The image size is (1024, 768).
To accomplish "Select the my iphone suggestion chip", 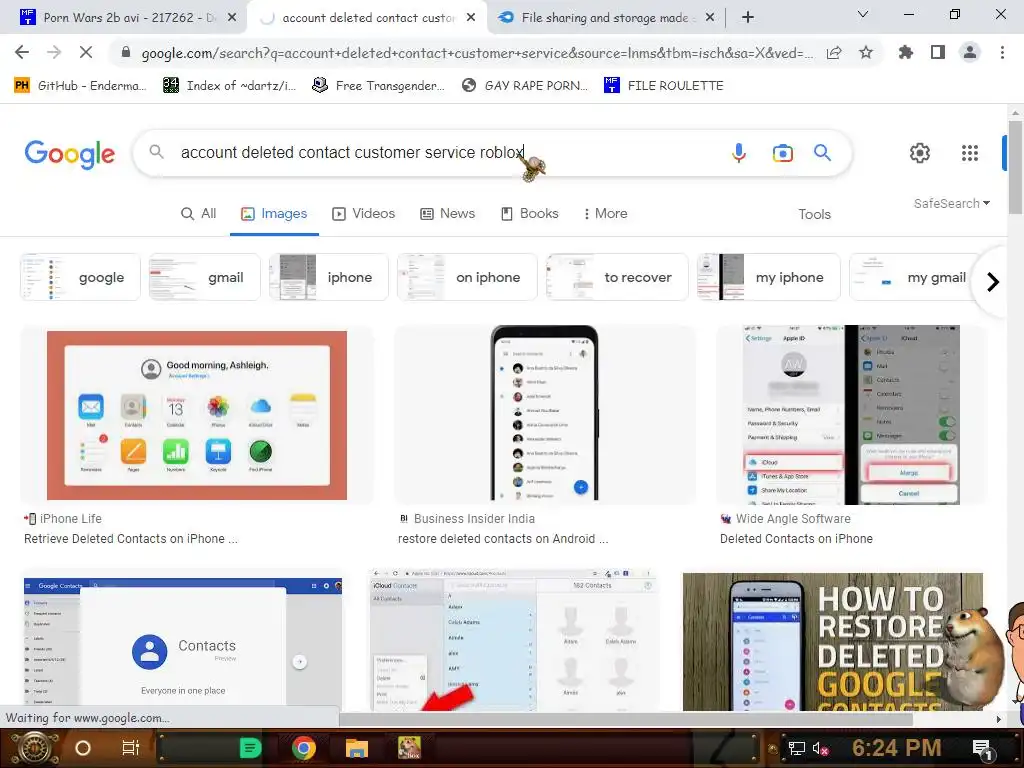I will (769, 277).
